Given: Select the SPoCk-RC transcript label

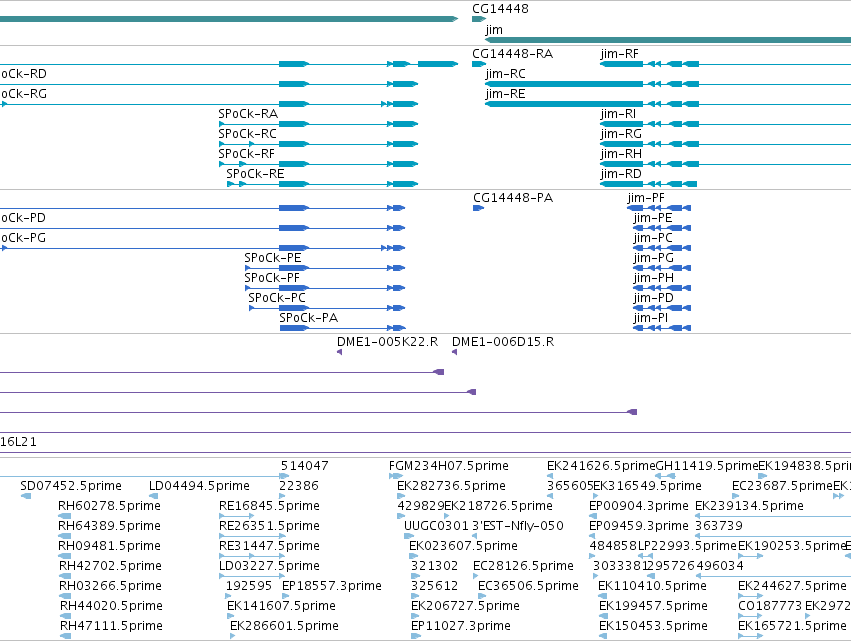Looking at the screenshot, I should pyautogui.click(x=247, y=134).
